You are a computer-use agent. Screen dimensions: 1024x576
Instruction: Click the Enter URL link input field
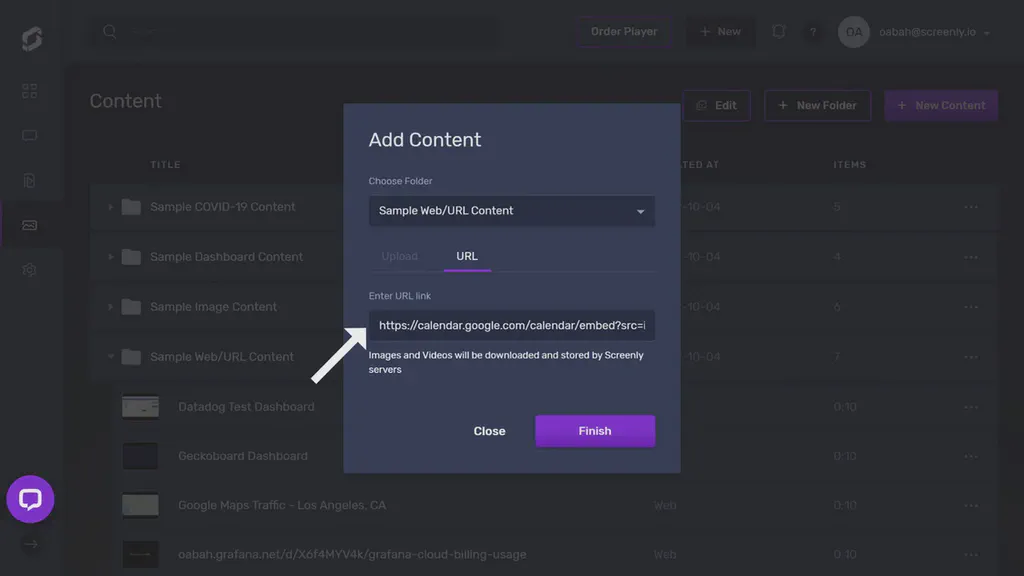[512, 325]
